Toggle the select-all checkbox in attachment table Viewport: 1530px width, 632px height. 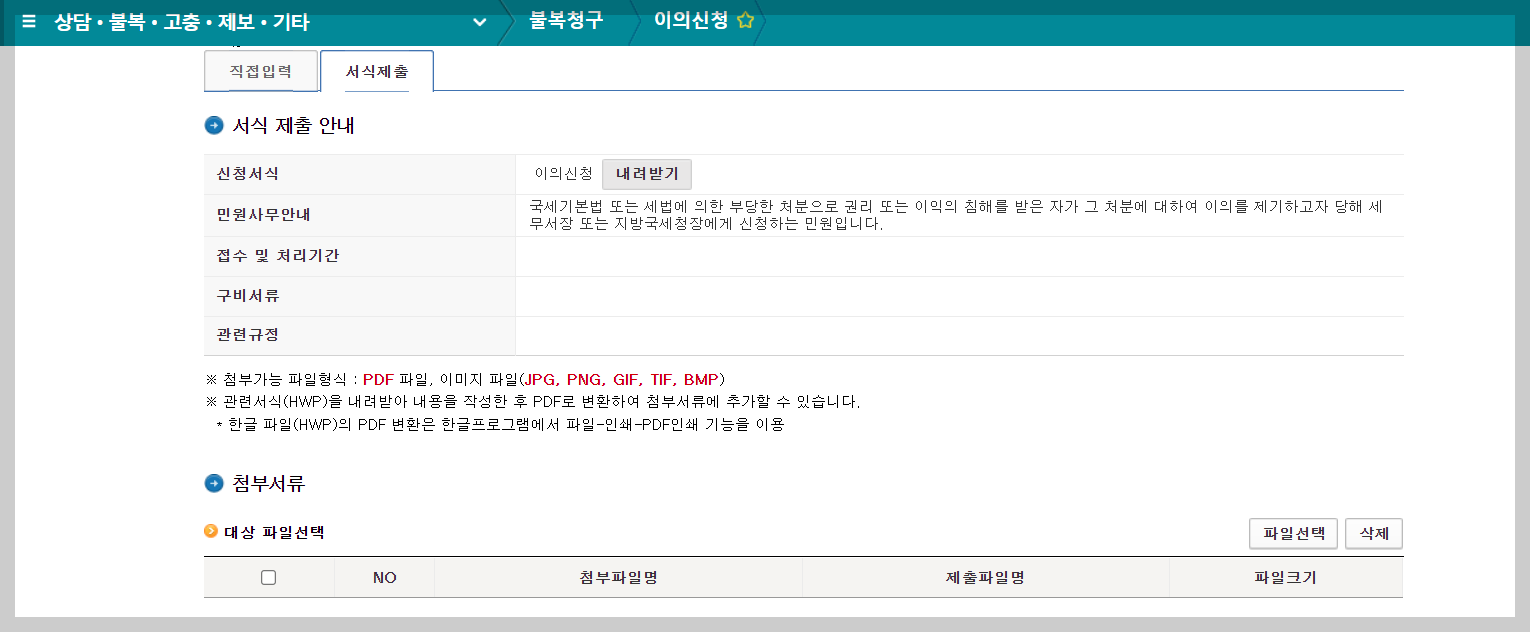point(268,577)
